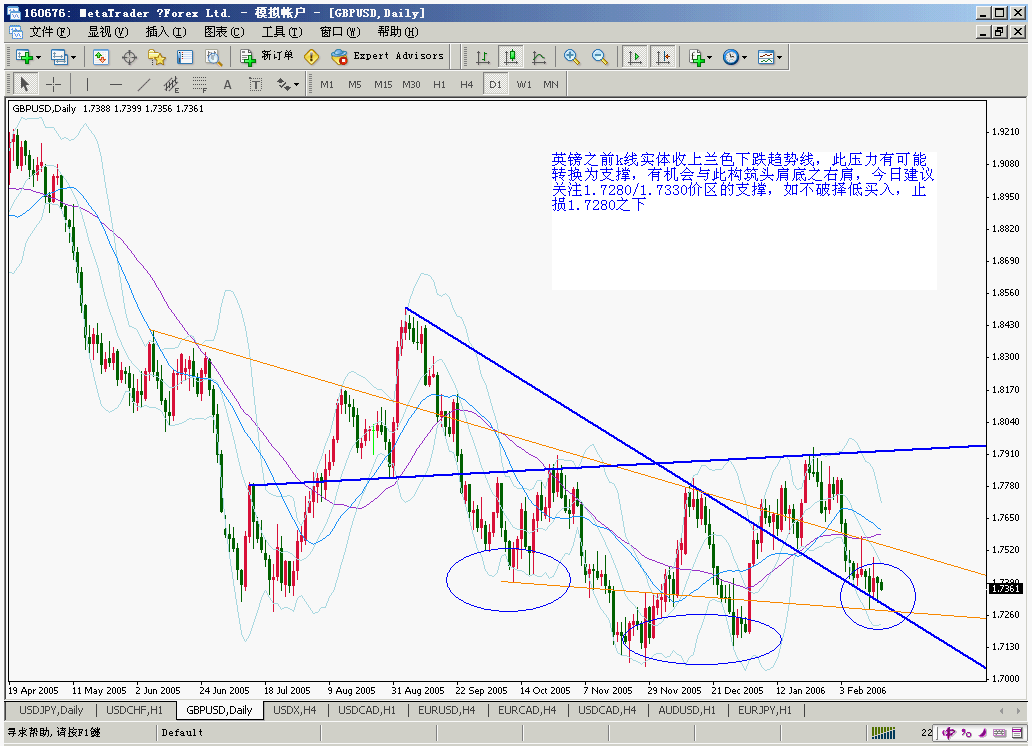This screenshot has width=1032, height=746.
Task: Switch to the USDCHF,H1 chart tab
Action: tap(134, 710)
